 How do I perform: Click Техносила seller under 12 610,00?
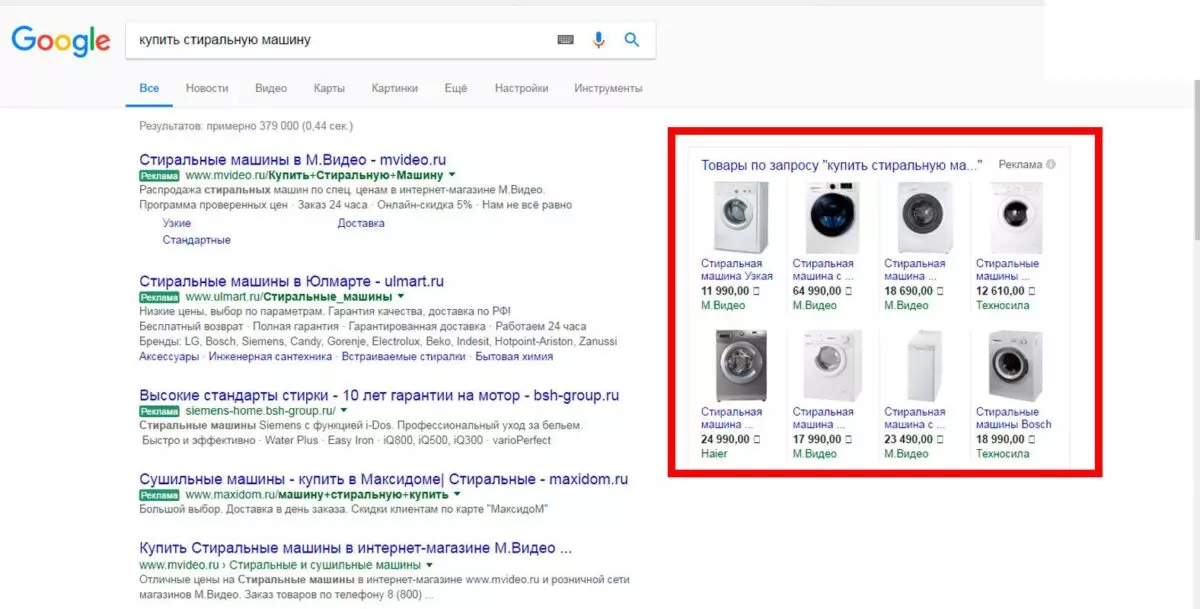click(1002, 305)
